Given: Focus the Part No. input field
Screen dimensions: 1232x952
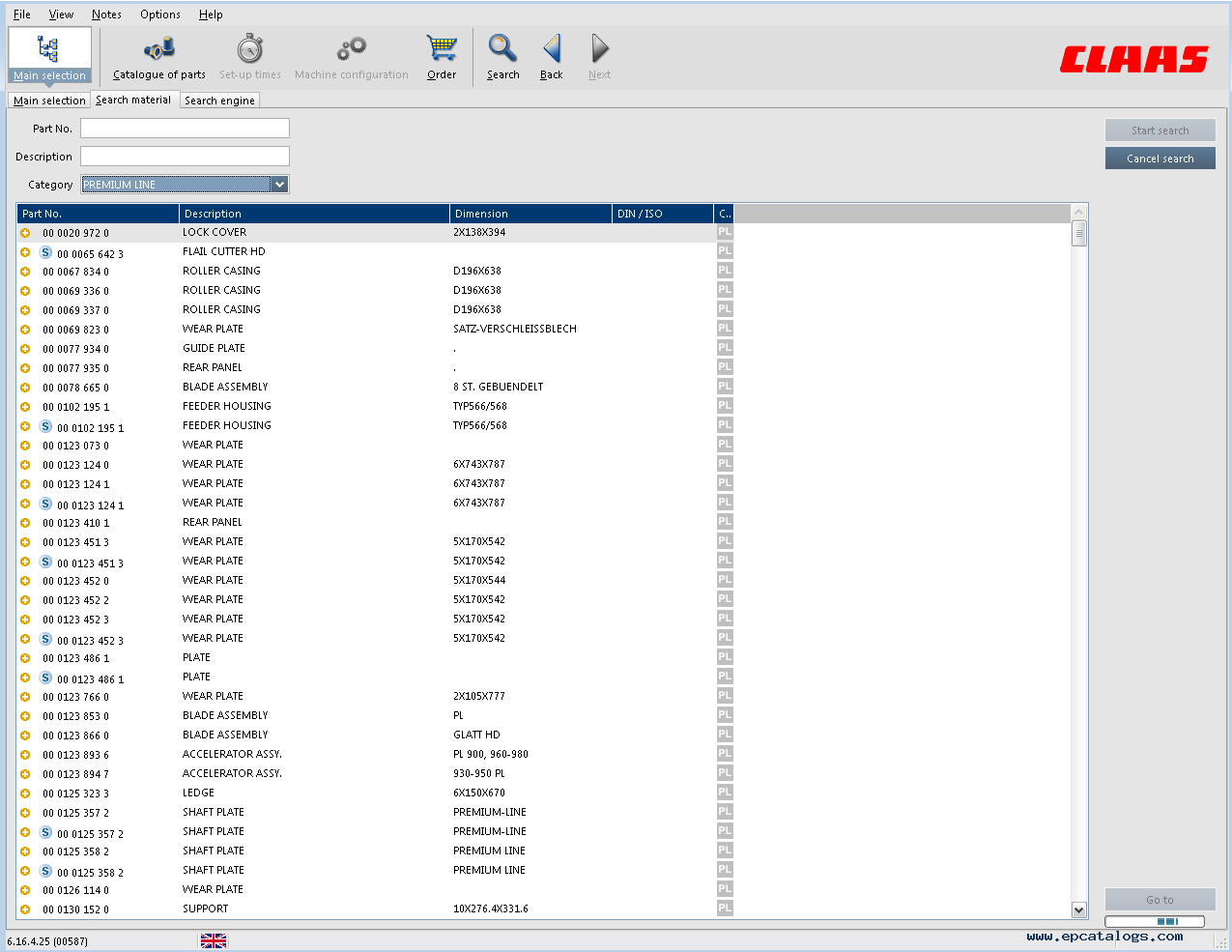Looking at the screenshot, I should (185, 129).
